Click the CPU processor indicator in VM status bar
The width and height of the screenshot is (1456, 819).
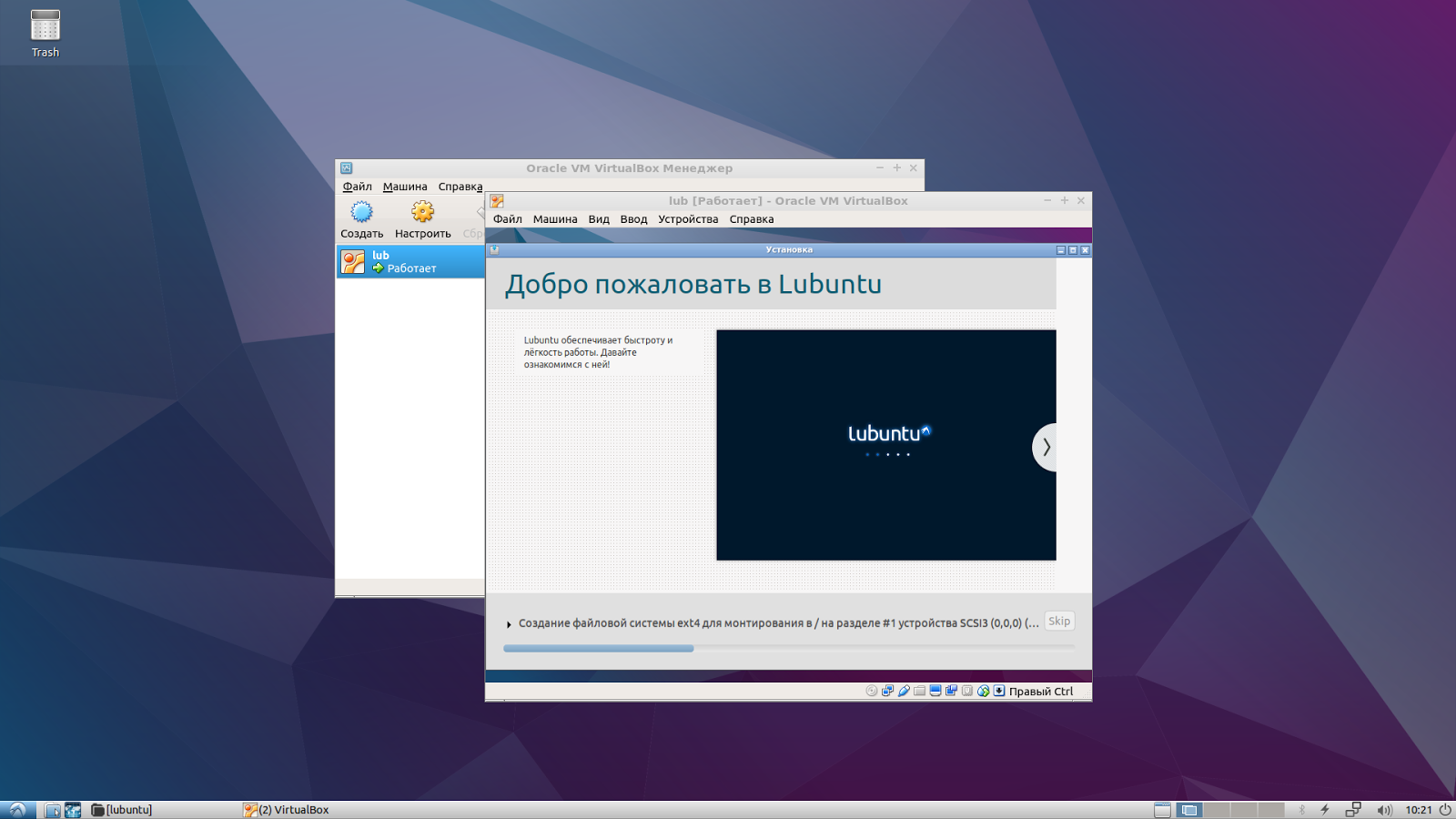(967, 691)
